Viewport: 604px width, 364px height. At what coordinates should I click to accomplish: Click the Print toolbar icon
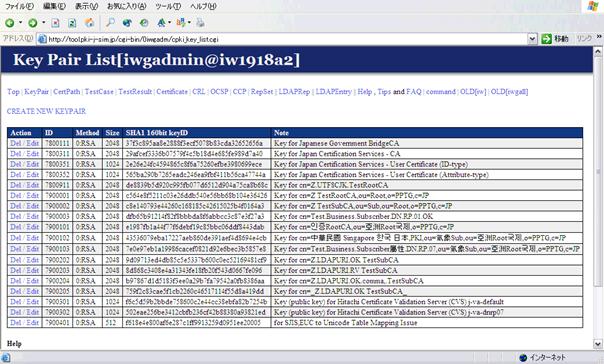tap(200, 23)
